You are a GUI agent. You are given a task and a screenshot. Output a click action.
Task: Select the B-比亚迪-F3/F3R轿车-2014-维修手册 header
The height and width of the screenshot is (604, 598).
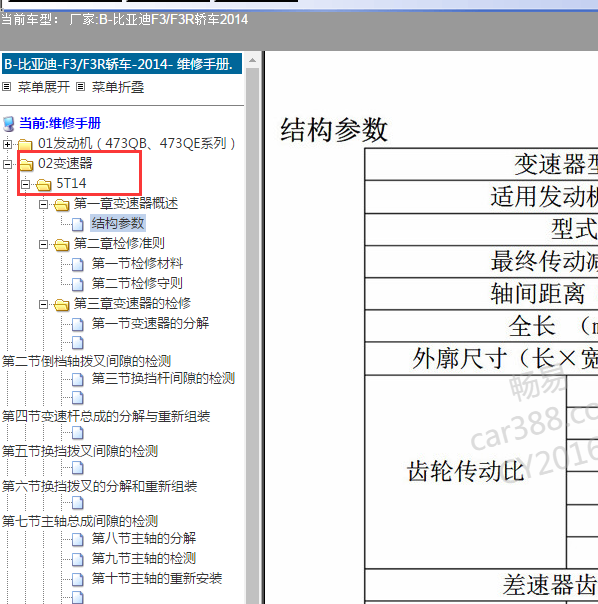tap(122, 64)
